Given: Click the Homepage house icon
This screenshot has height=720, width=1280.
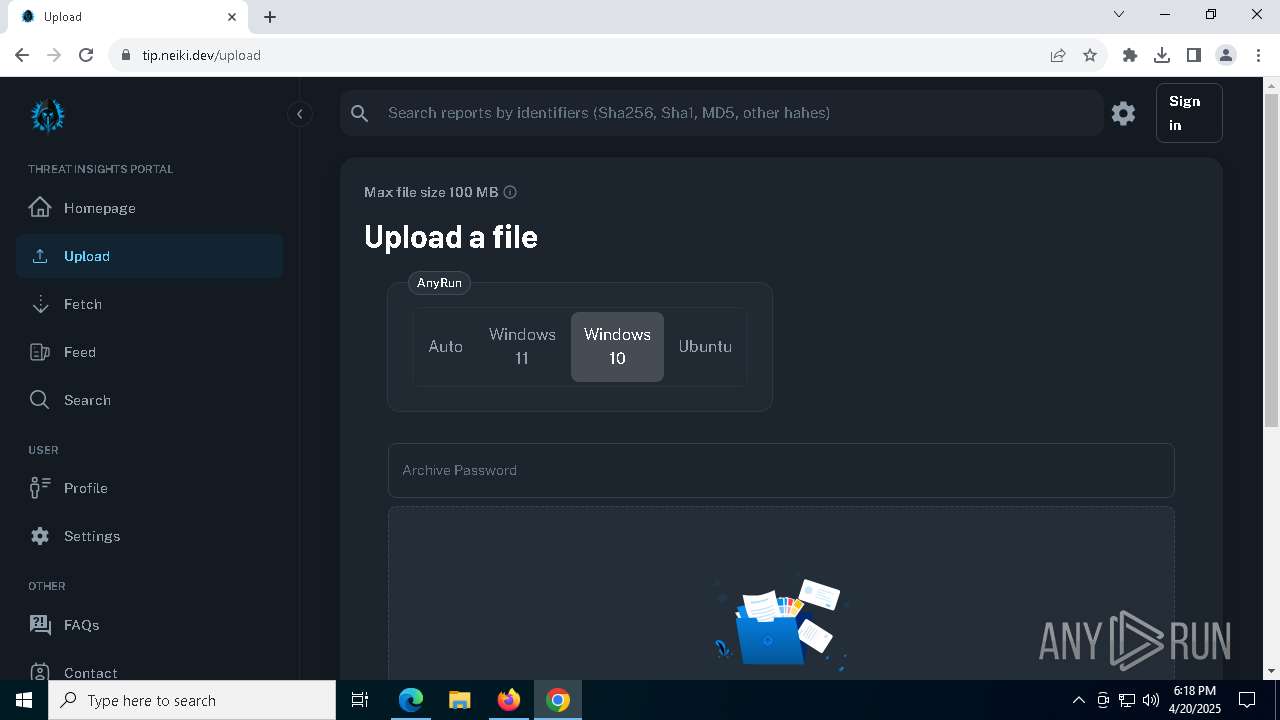Looking at the screenshot, I should (x=40, y=208).
